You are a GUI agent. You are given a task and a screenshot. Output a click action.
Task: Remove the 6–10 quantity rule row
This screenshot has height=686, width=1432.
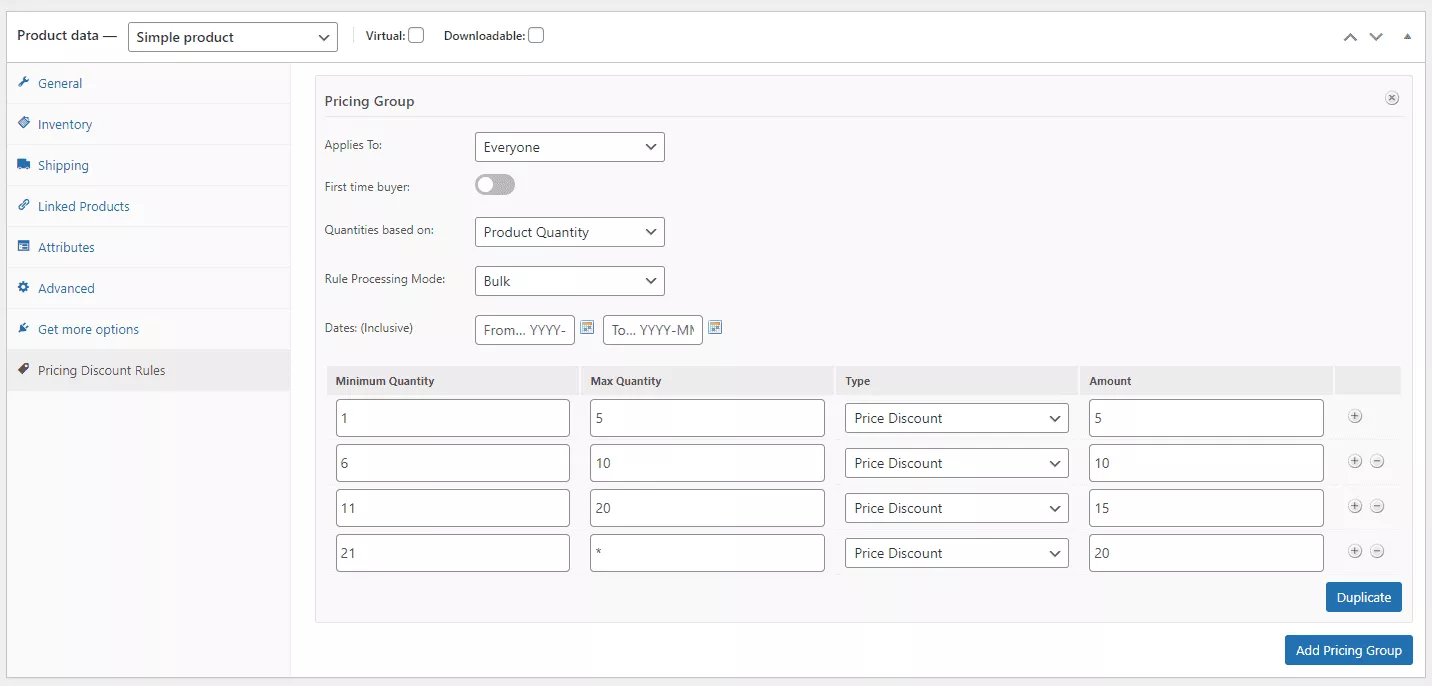[x=1377, y=461]
